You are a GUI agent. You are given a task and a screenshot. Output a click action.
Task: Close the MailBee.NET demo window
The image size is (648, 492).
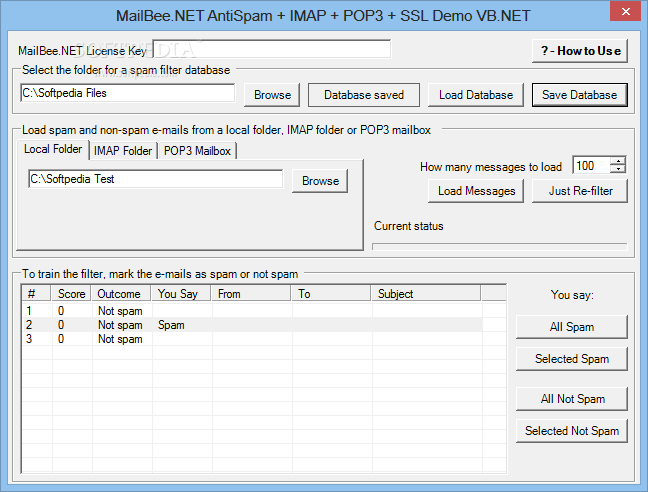click(625, 11)
